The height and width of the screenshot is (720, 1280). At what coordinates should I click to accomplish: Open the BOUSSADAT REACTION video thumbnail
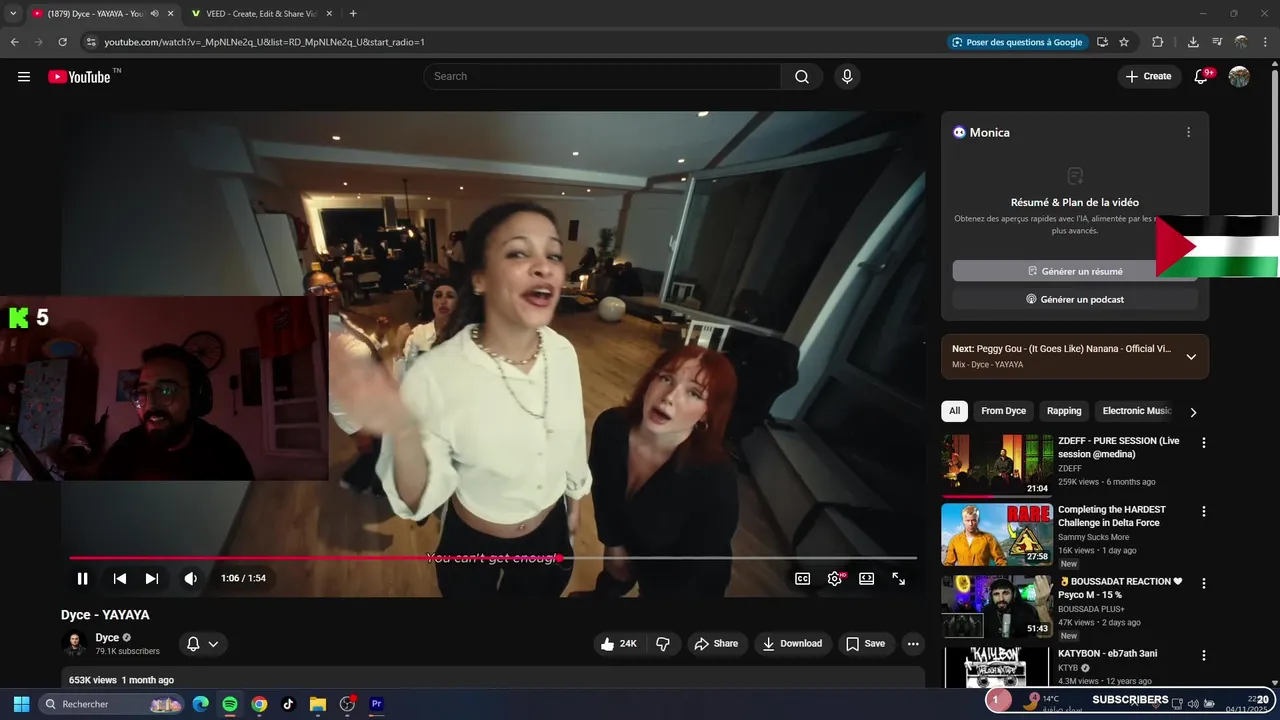point(996,605)
